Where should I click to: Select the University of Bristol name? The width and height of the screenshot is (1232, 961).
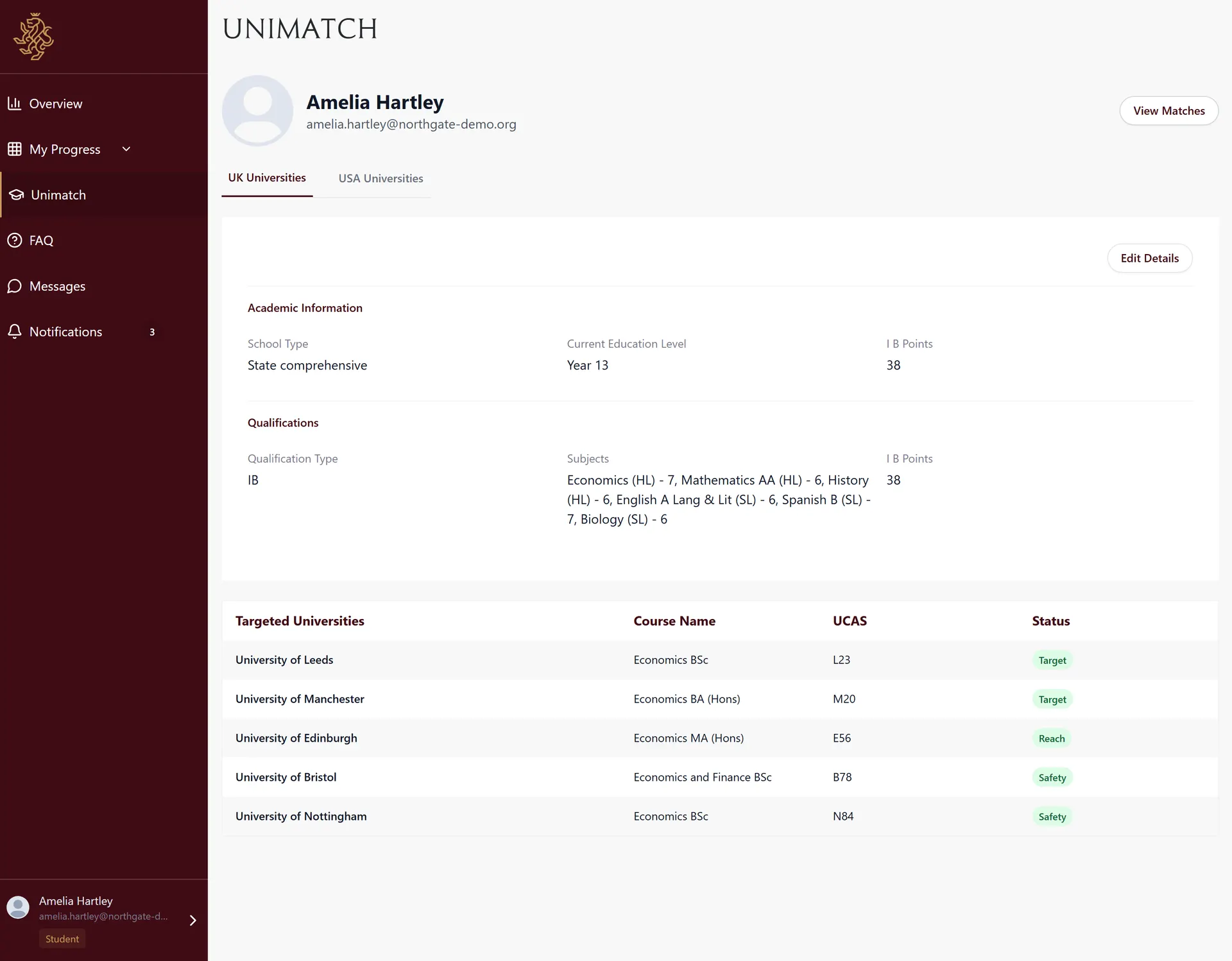coord(286,777)
